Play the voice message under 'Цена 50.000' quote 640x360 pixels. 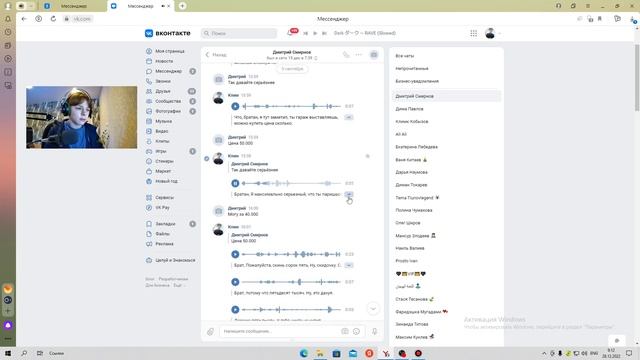point(235,254)
